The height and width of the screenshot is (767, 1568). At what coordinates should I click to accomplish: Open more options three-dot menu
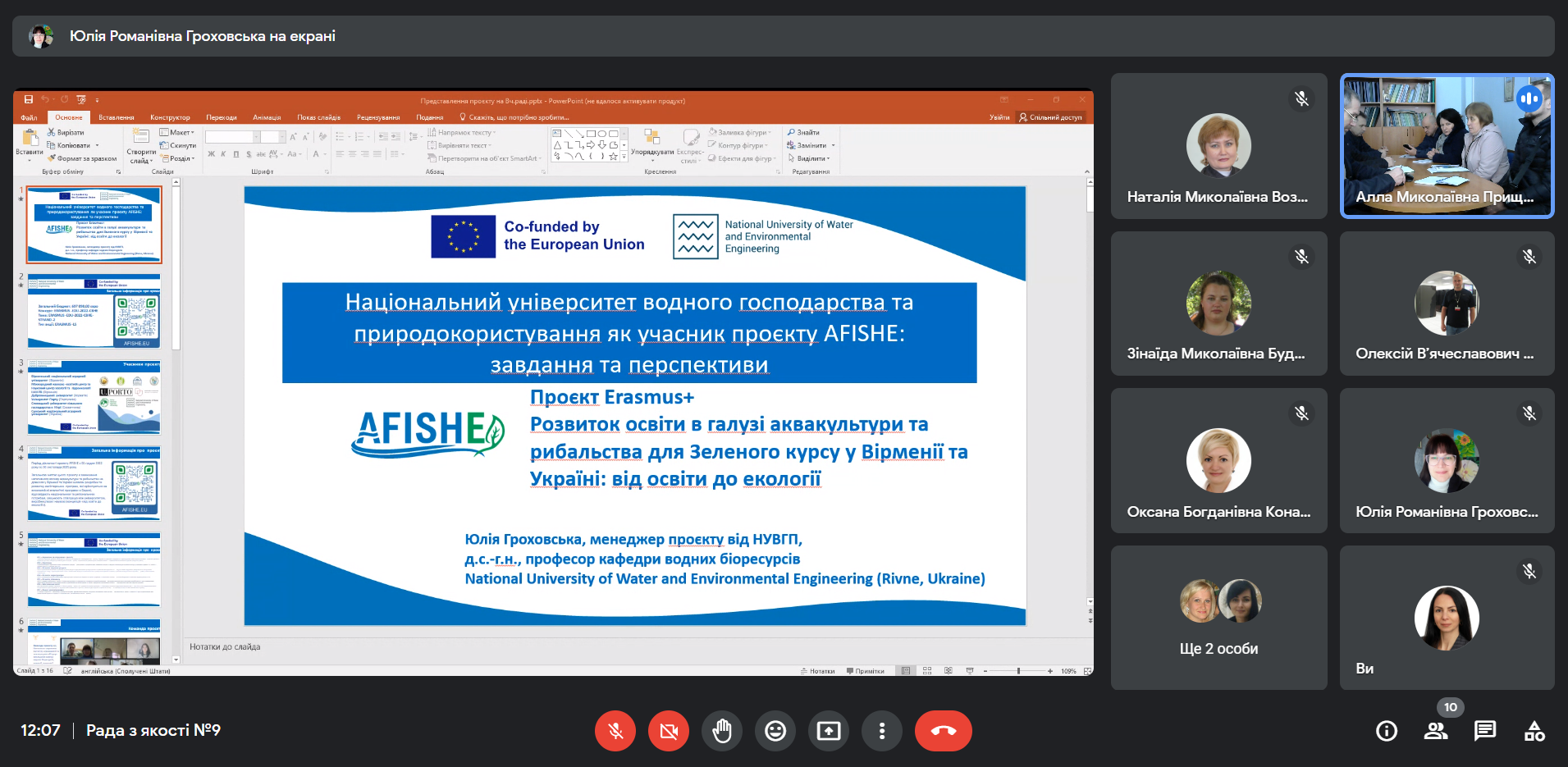click(882, 730)
